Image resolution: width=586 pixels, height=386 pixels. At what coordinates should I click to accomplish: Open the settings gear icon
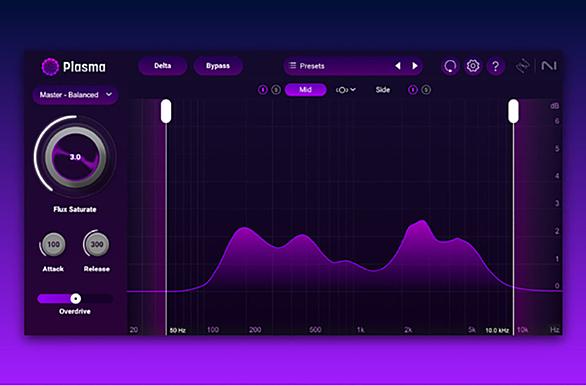point(473,66)
